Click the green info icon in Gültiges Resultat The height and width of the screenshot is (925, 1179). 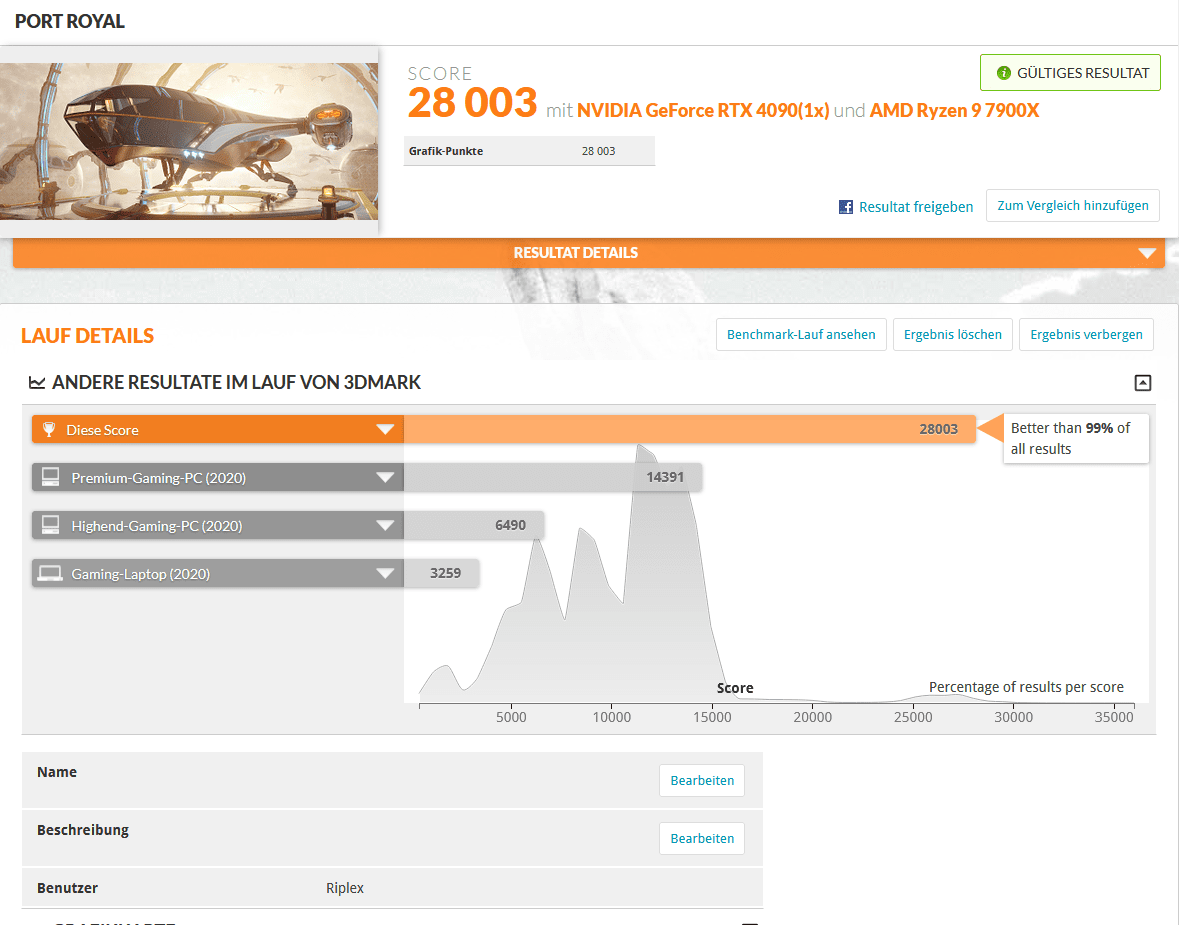[x=1003, y=73]
